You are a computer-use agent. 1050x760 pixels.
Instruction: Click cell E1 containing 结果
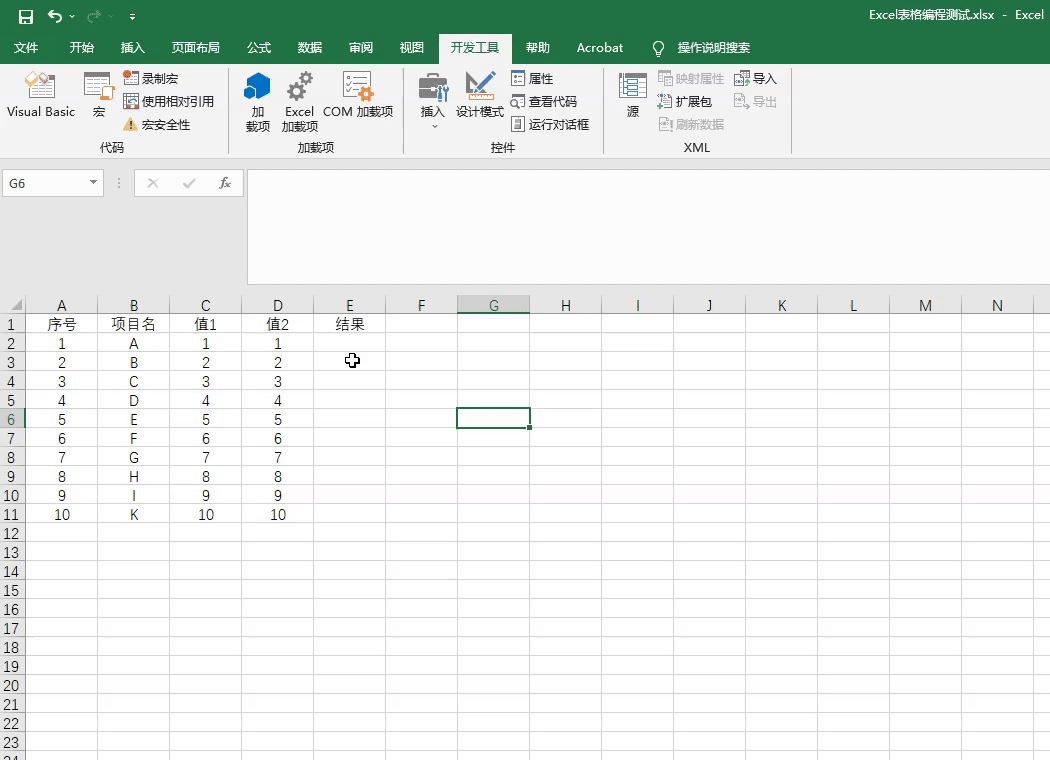point(350,325)
